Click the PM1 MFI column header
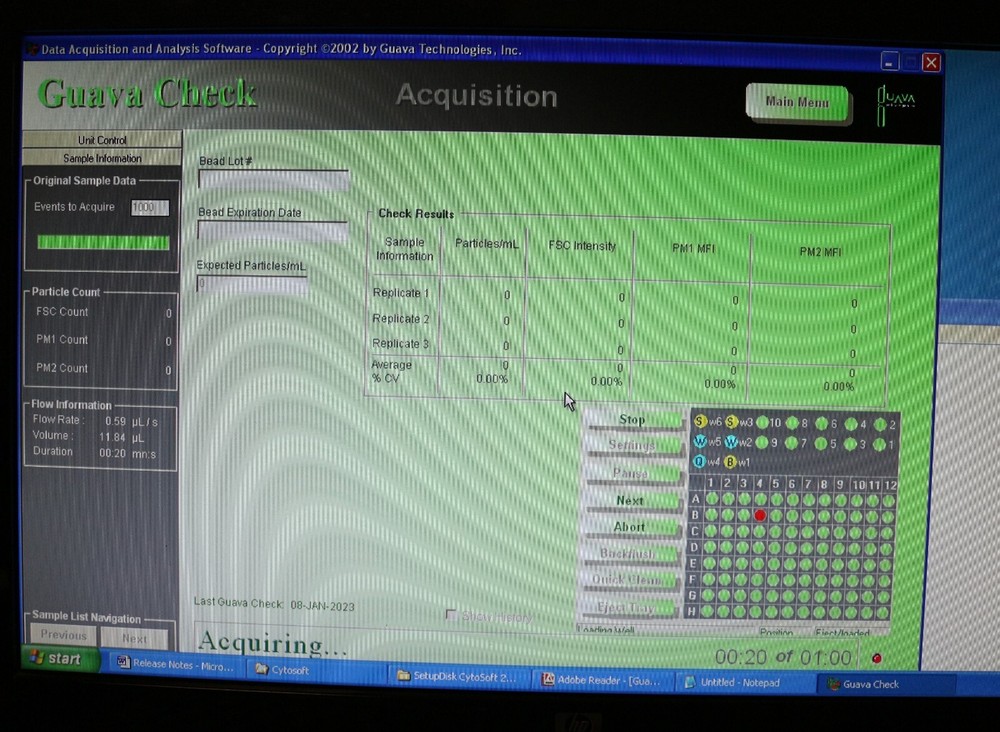 pos(693,249)
